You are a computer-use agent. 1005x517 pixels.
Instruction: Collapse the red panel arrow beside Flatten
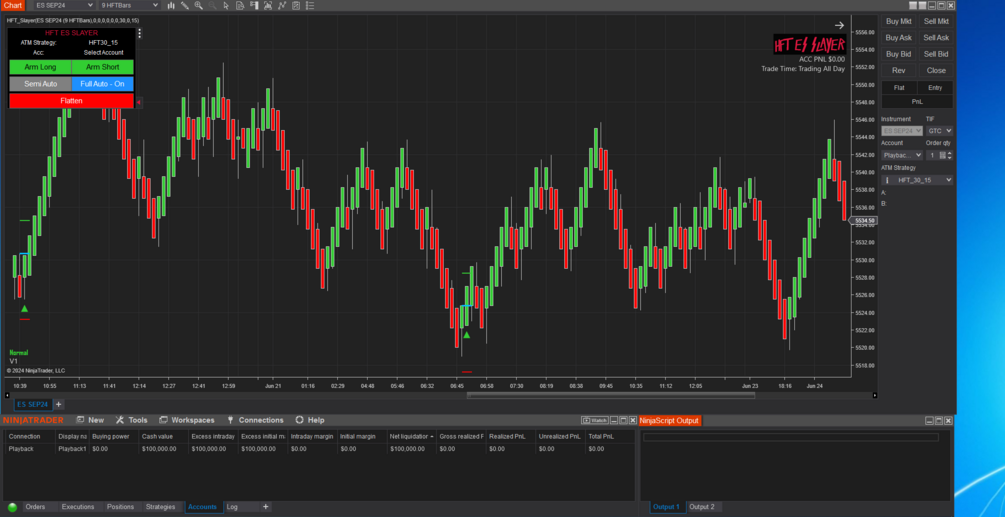pos(138,102)
